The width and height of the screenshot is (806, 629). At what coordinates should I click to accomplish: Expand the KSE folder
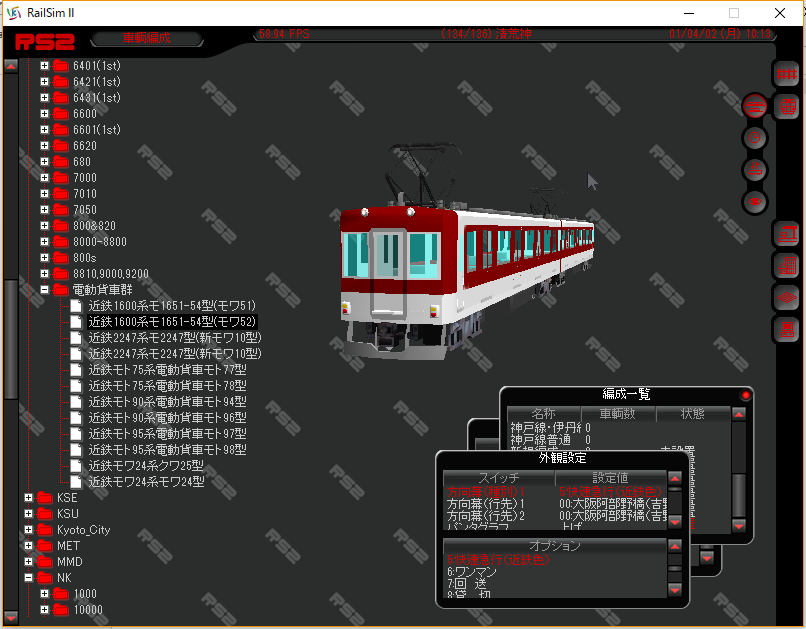(x=29, y=497)
